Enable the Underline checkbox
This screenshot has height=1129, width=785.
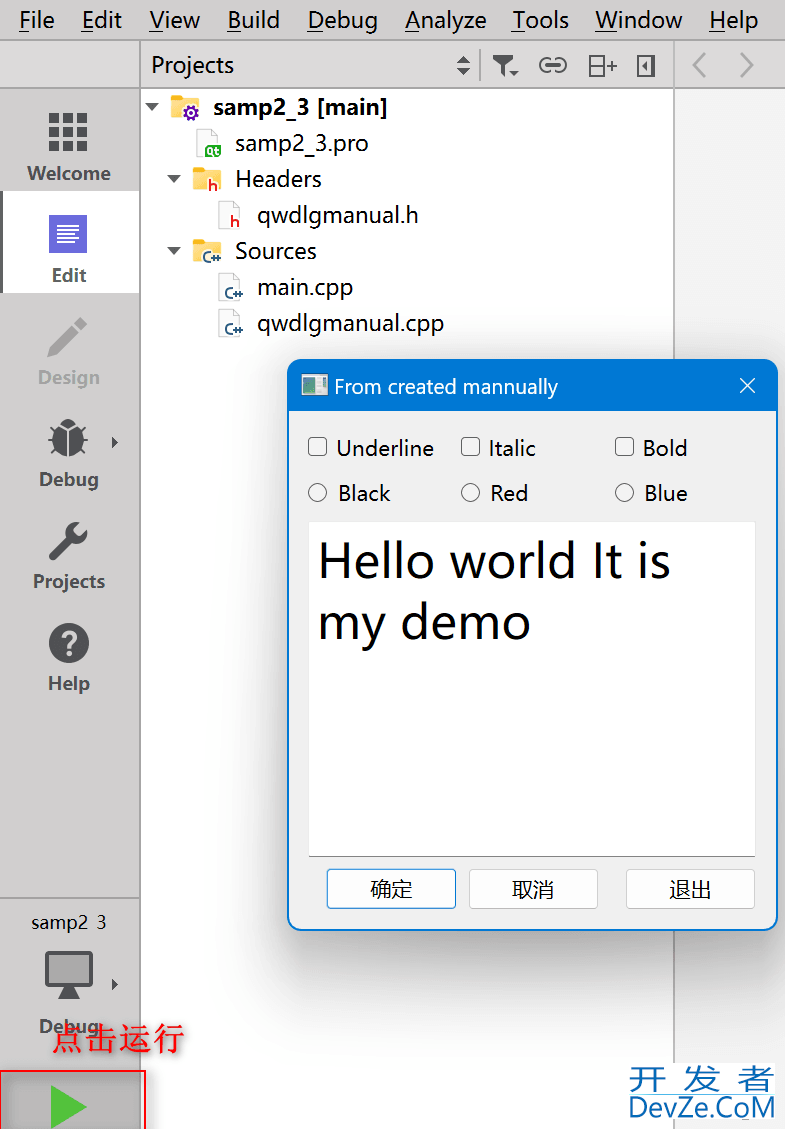(318, 447)
